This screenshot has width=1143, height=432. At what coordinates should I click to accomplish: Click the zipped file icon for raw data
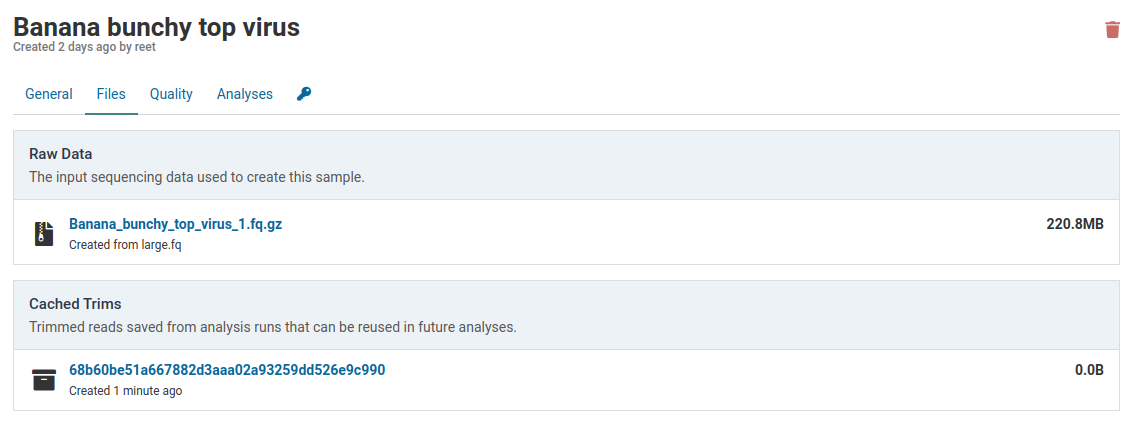pyautogui.click(x=43, y=233)
